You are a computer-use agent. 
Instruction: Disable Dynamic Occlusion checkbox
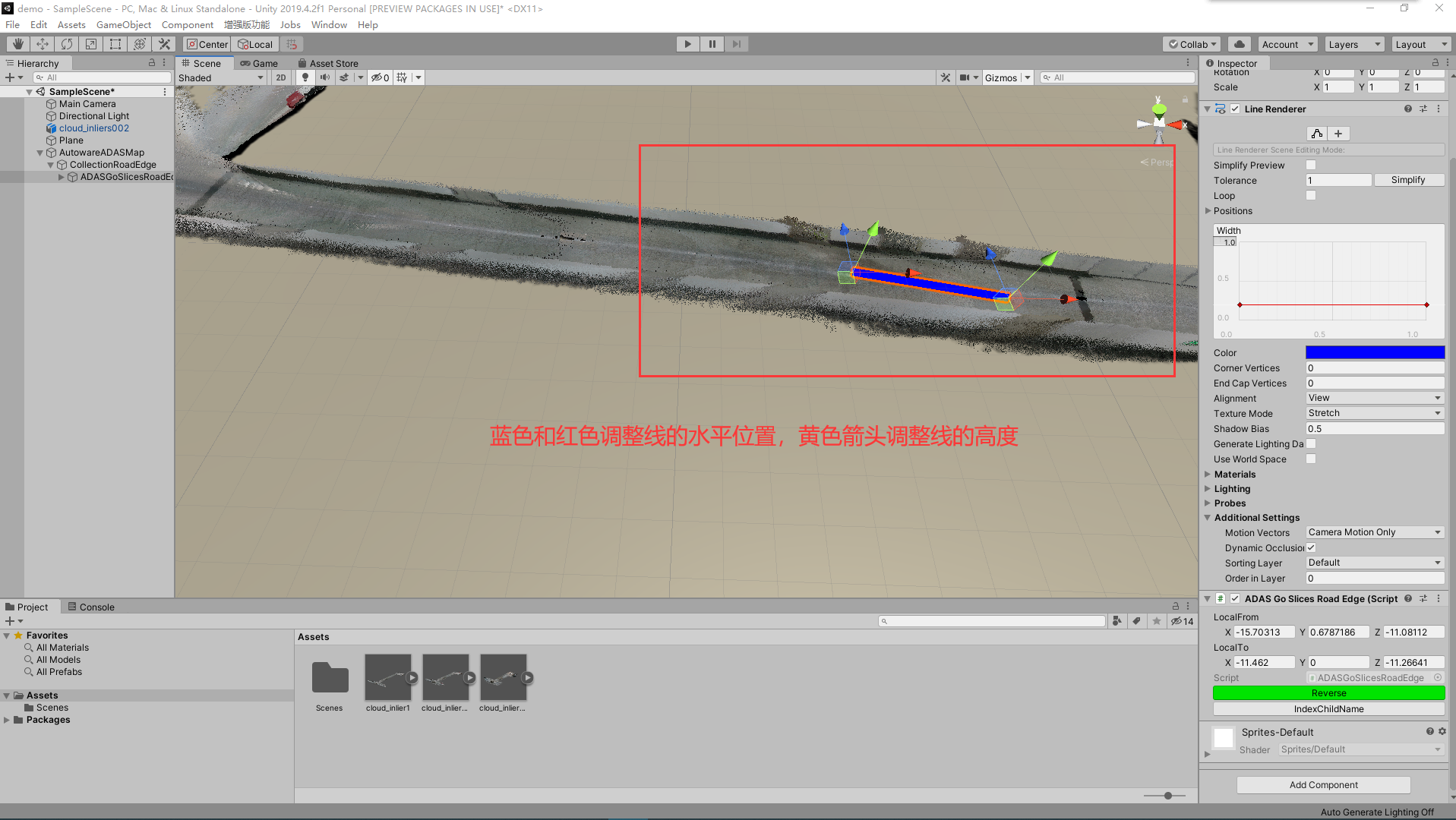(x=1310, y=547)
